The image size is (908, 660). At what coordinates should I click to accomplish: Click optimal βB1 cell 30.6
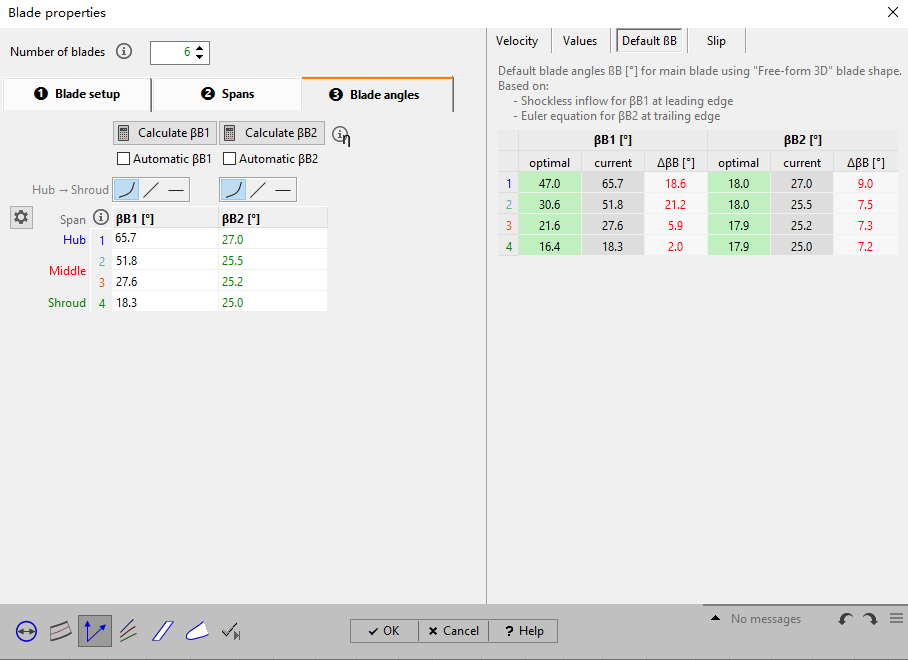(550, 204)
